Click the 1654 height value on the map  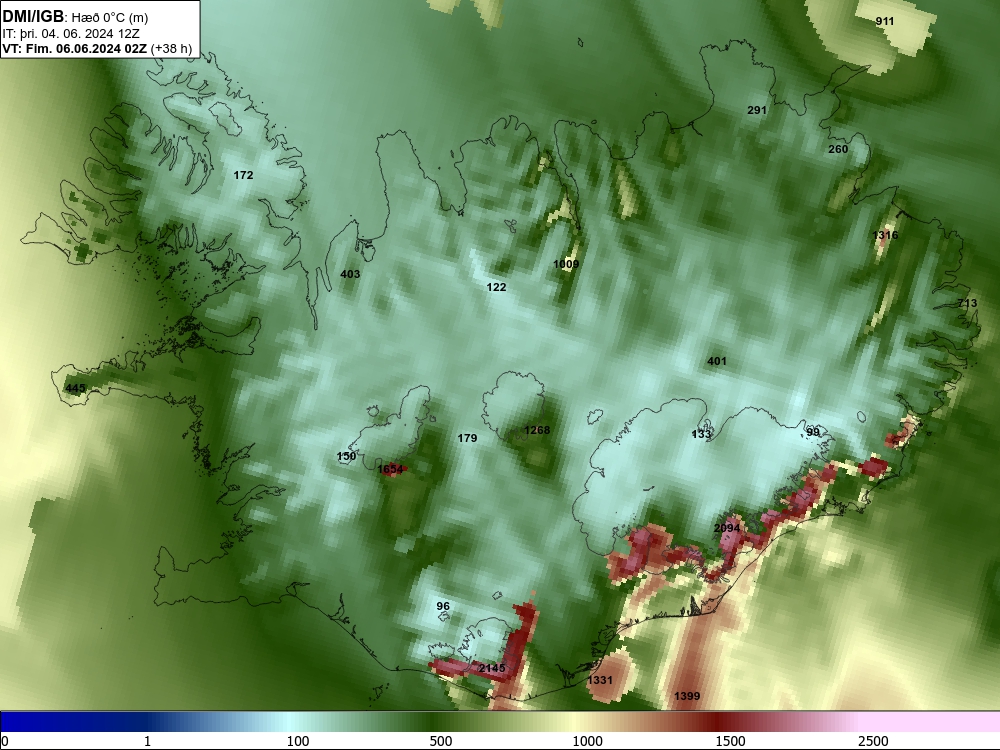(390, 470)
